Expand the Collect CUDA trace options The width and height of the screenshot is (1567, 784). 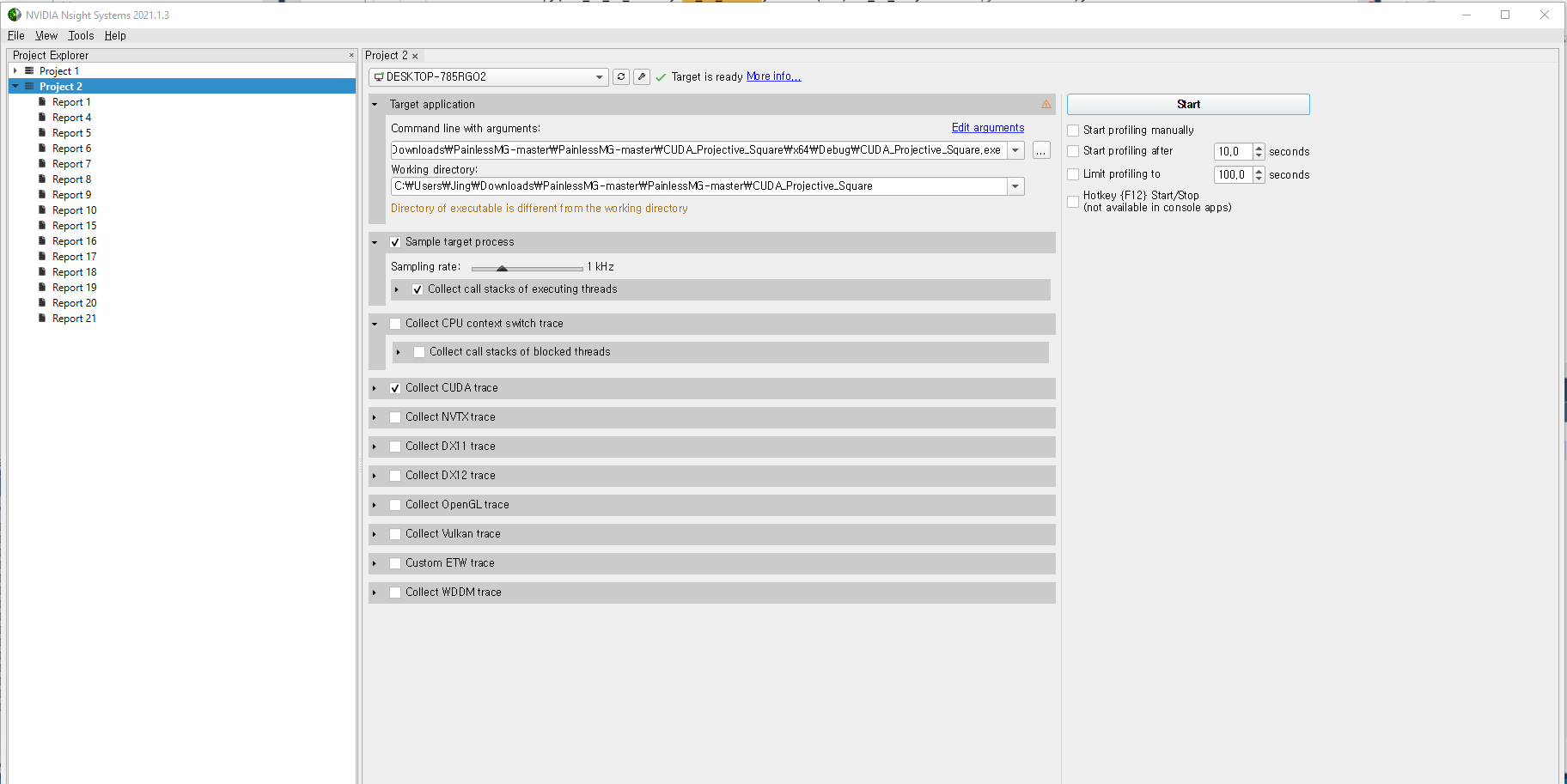(x=375, y=388)
